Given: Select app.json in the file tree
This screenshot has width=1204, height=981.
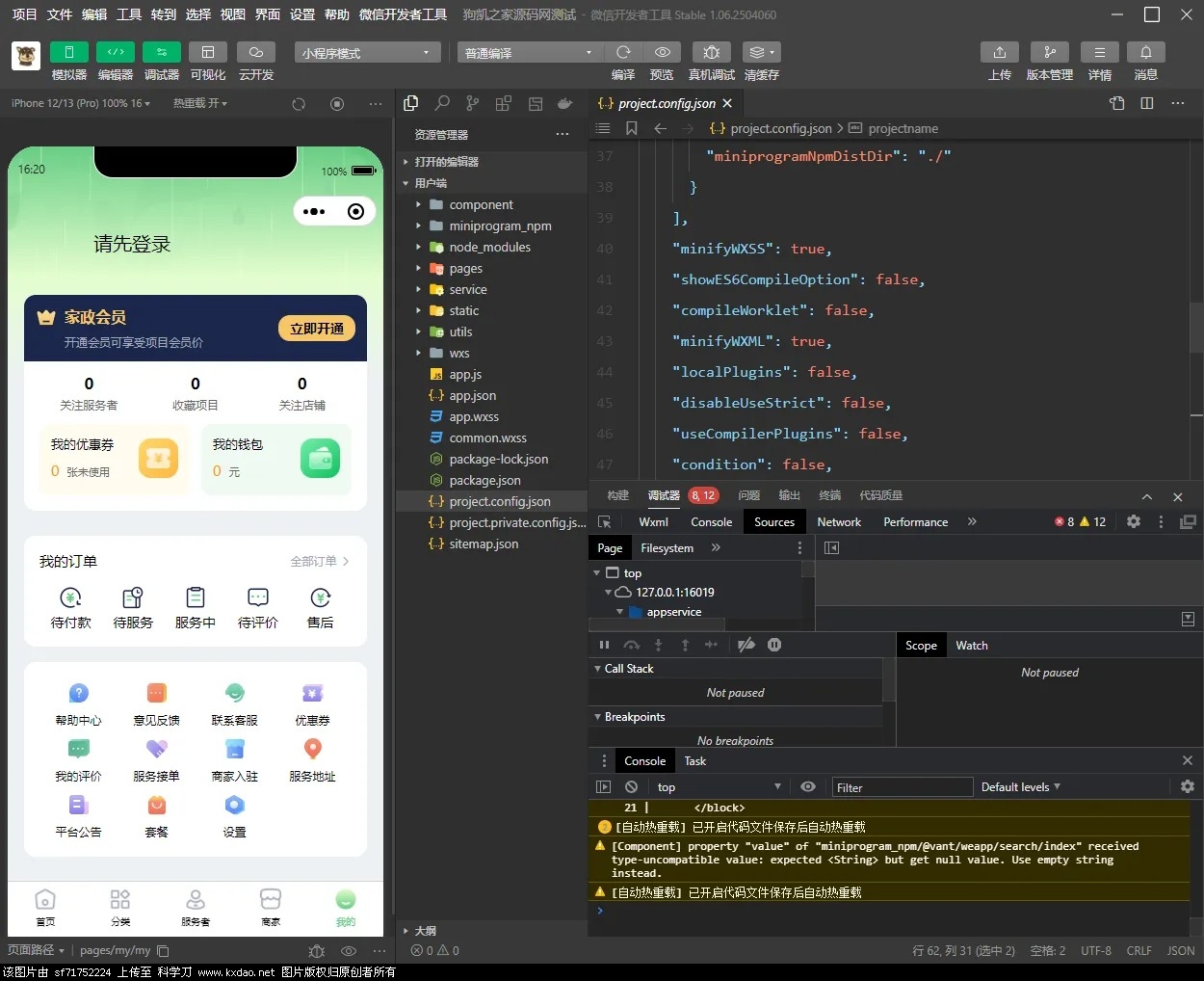Looking at the screenshot, I should pos(472,396).
